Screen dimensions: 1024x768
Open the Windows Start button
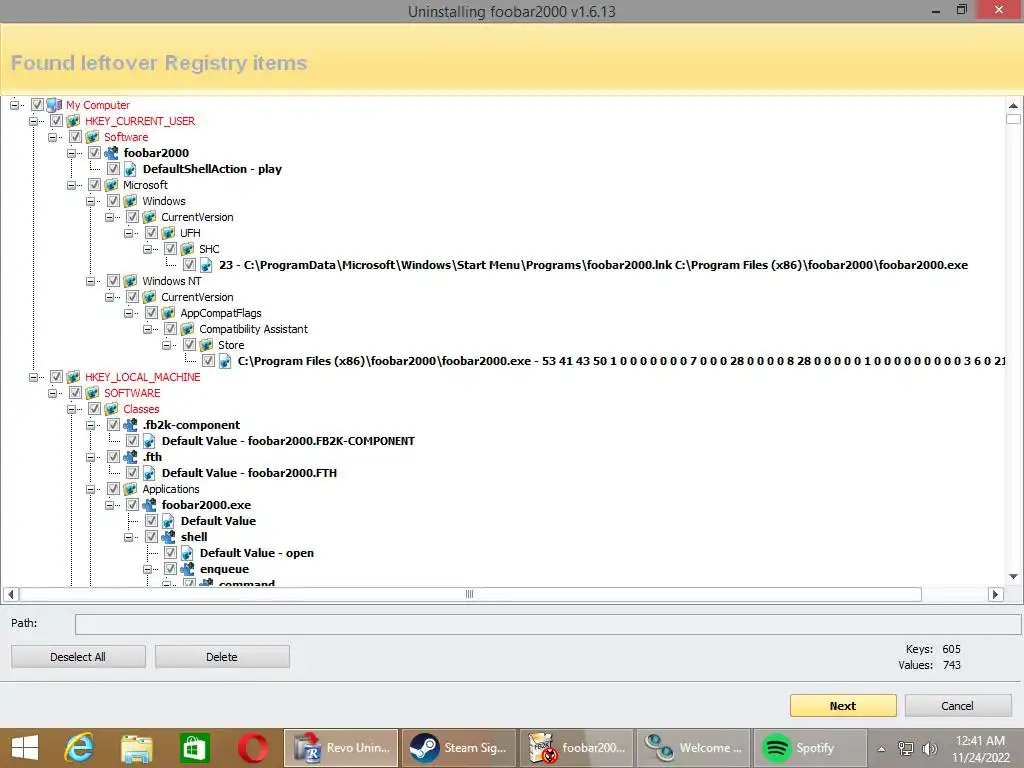point(25,748)
